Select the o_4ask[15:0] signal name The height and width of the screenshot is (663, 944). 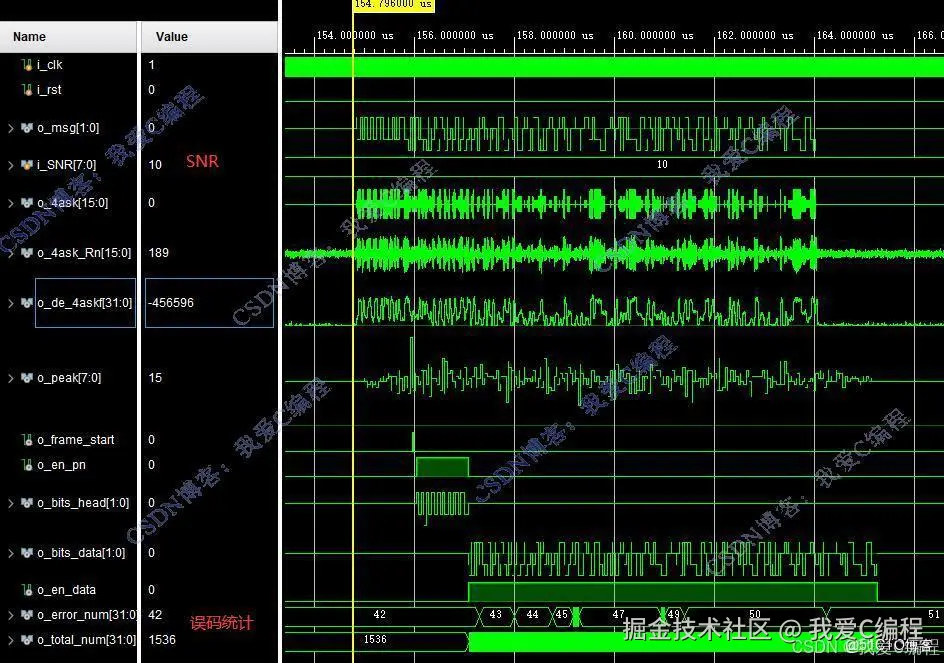pos(73,203)
